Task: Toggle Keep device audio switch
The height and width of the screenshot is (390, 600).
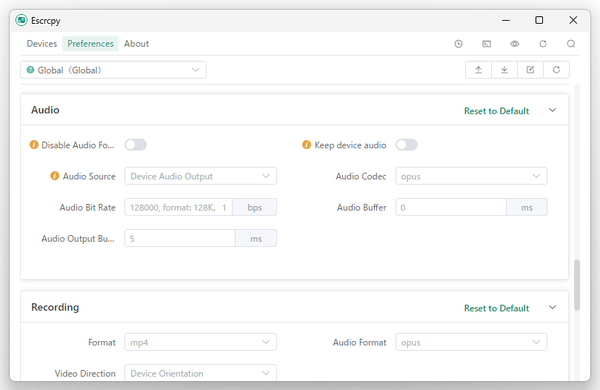Action: click(x=406, y=145)
